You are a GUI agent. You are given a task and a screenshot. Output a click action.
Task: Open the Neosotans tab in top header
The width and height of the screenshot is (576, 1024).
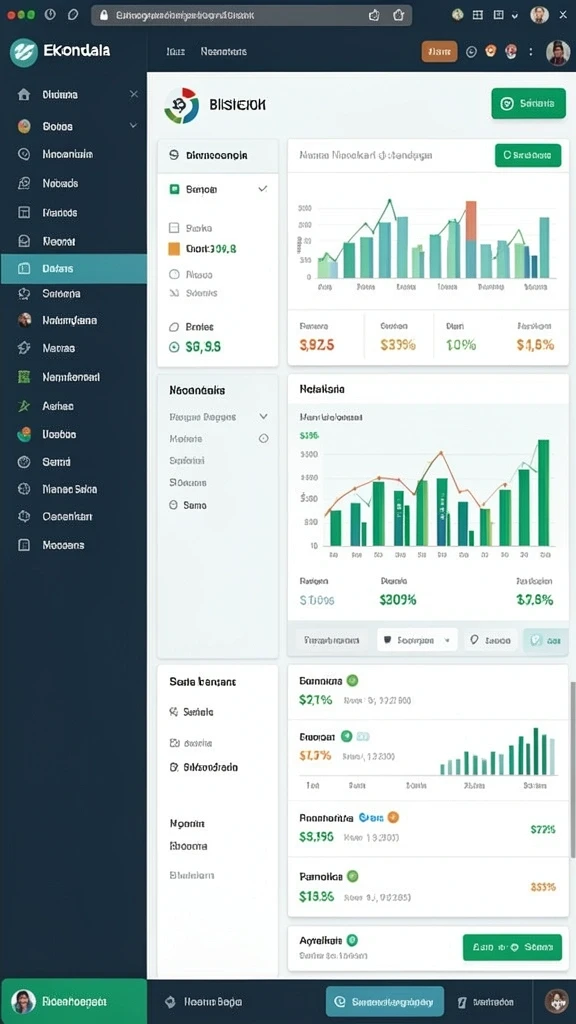[223, 52]
